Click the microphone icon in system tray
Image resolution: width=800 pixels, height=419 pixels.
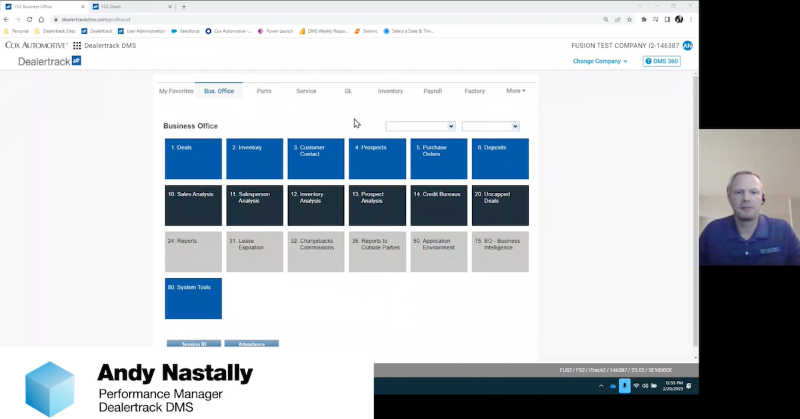click(x=624, y=386)
